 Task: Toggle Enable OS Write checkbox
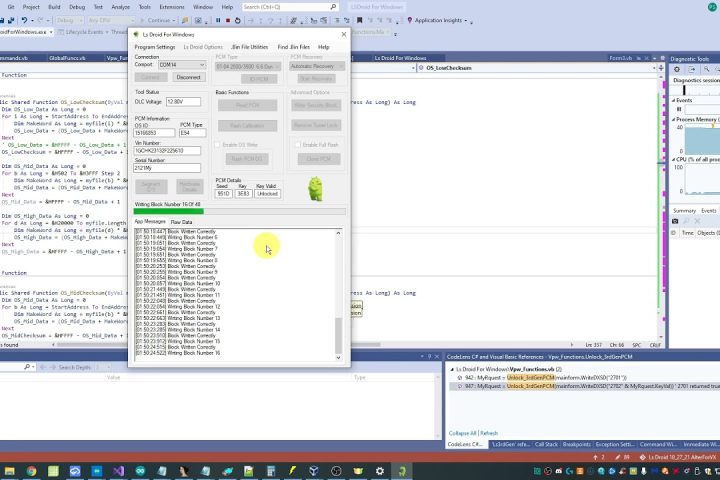218,145
